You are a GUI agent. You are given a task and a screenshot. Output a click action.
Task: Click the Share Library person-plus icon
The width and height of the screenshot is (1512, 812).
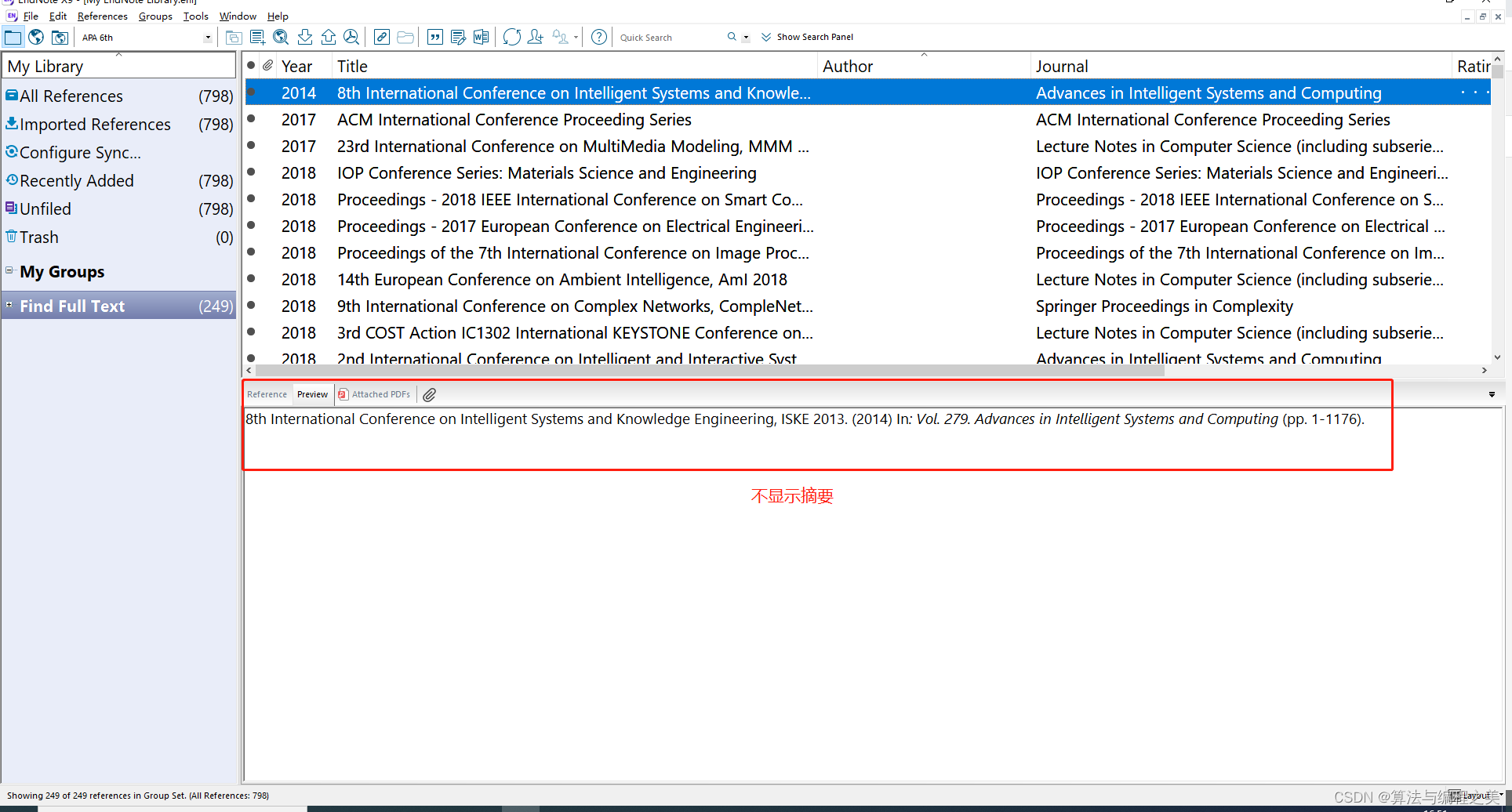coord(536,37)
